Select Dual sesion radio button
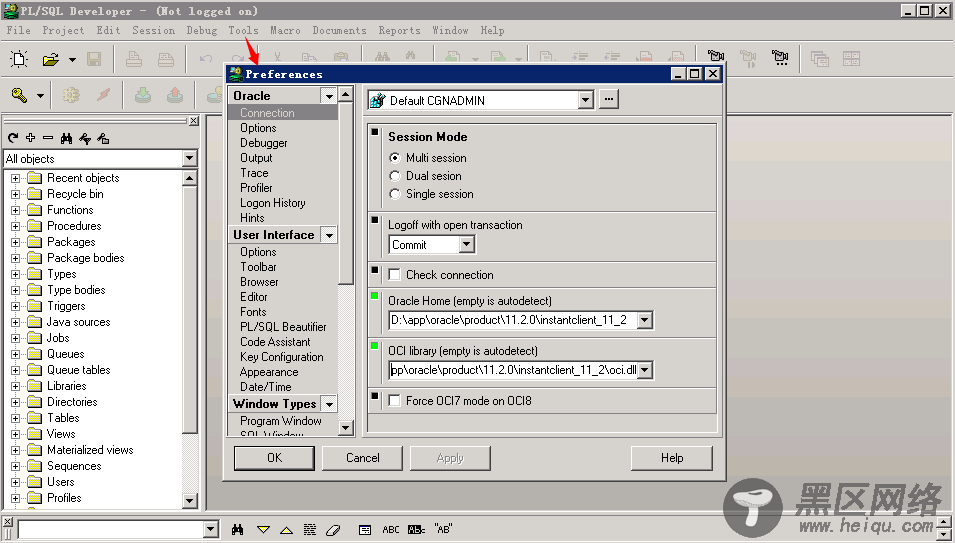The width and height of the screenshot is (955, 543). click(x=395, y=176)
